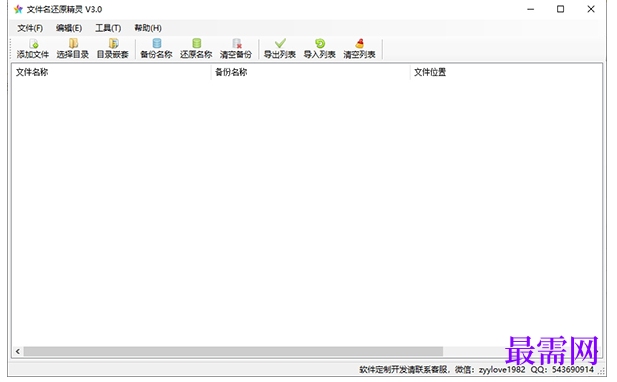The width and height of the screenshot is (617, 382).
Task: Open the 编辑(E) menu
Action: click(69, 28)
